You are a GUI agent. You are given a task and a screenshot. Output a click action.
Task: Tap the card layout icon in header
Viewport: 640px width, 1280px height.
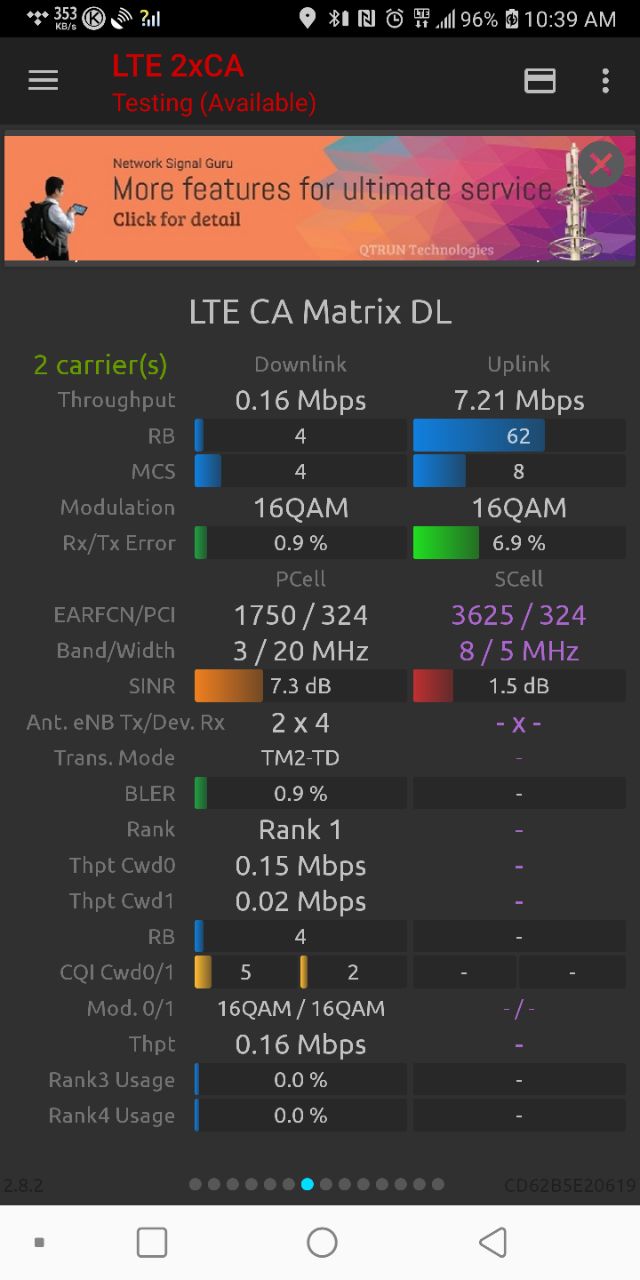pos(540,81)
